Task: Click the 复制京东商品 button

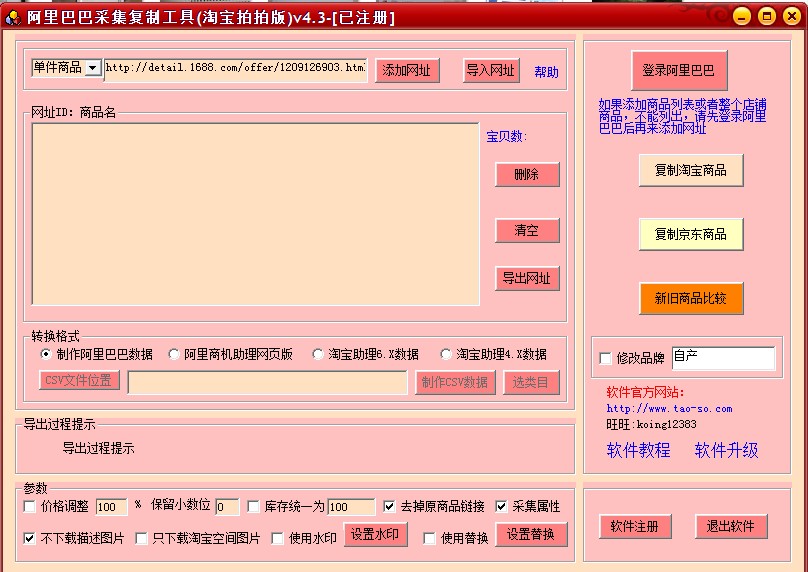Action: point(691,234)
